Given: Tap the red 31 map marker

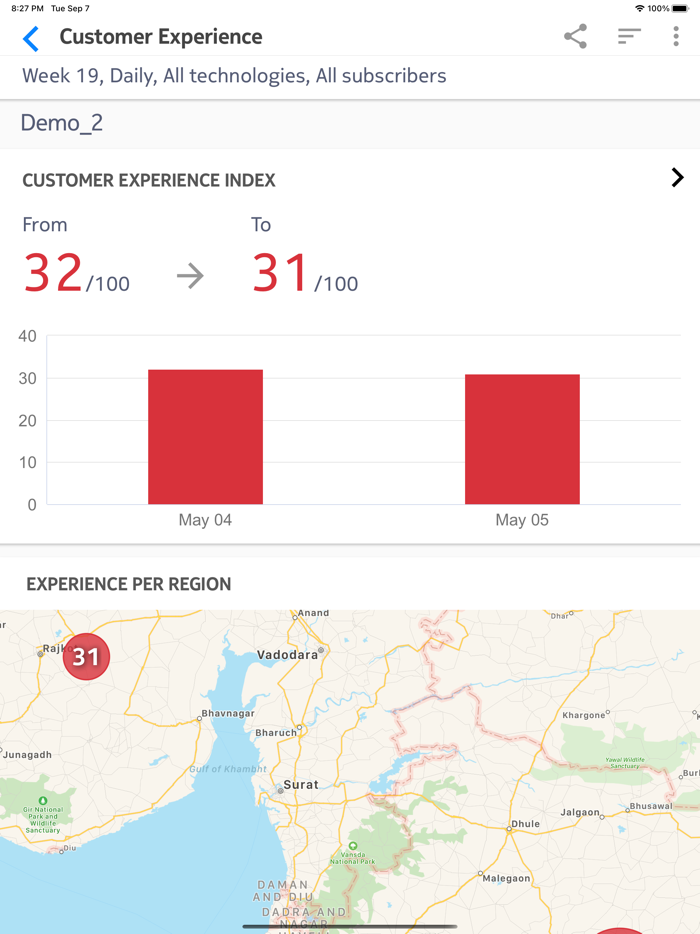Looking at the screenshot, I should [86, 656].
